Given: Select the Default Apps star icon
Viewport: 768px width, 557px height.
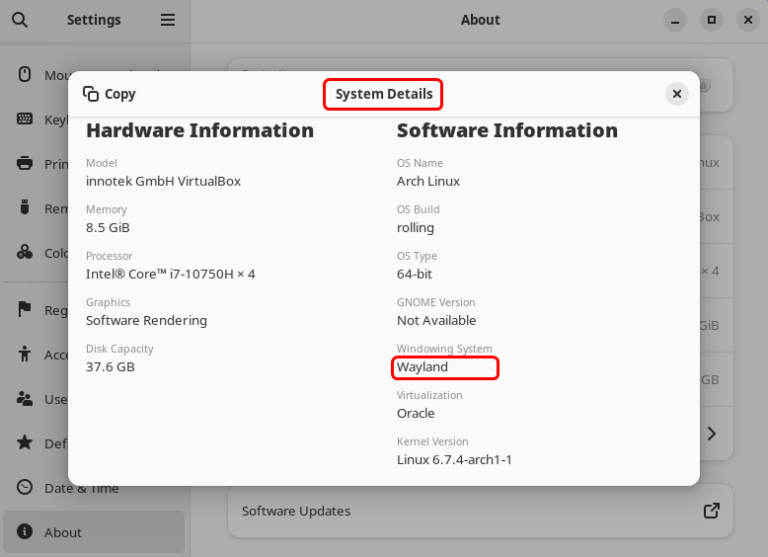Looking at the screenshot, I should (24, 442).
